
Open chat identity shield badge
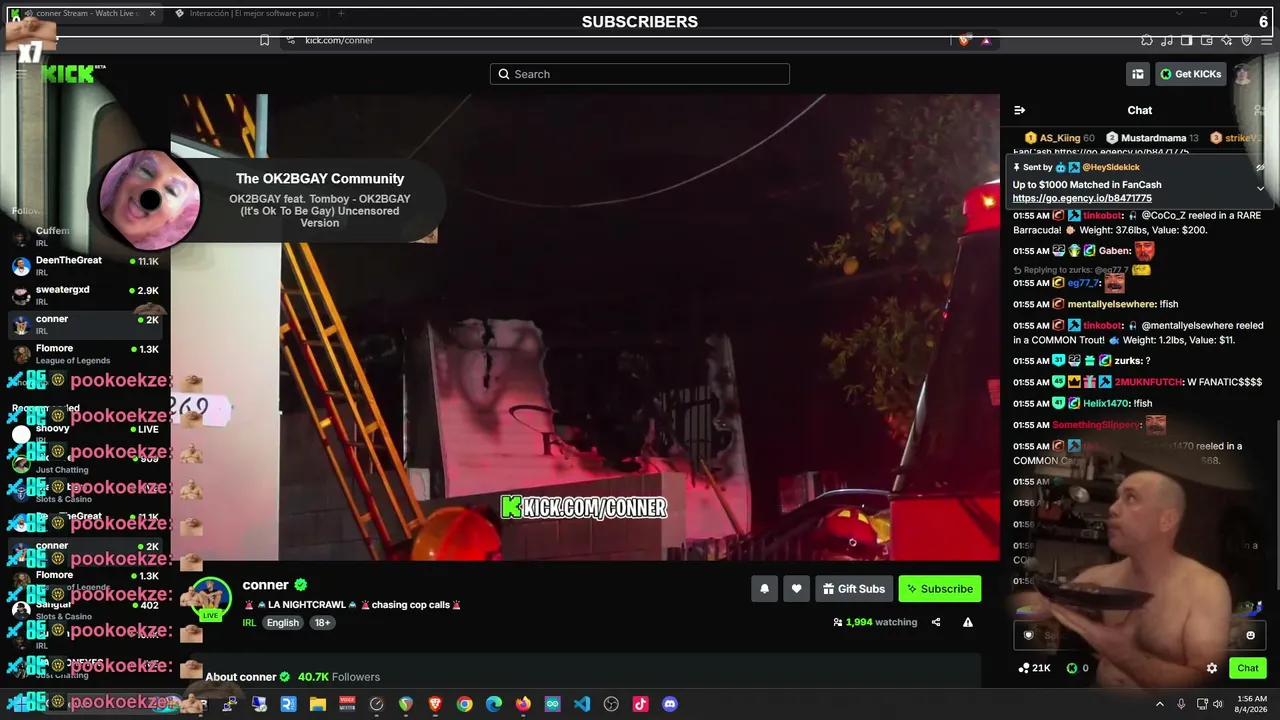(x=1028, y=635)
